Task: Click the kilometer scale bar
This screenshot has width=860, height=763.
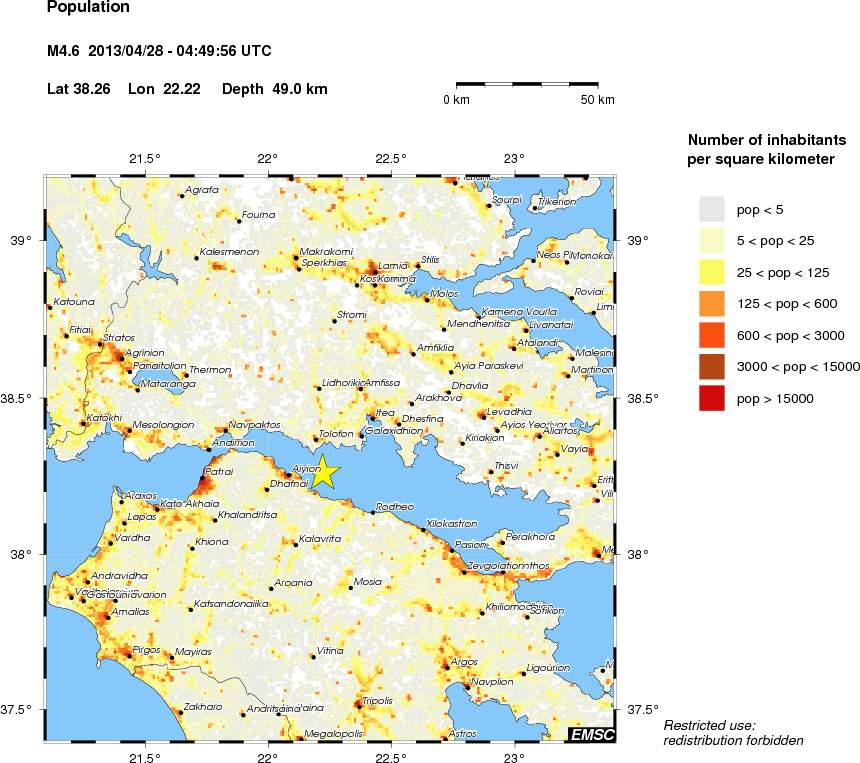Action: (x=527, y=85)
